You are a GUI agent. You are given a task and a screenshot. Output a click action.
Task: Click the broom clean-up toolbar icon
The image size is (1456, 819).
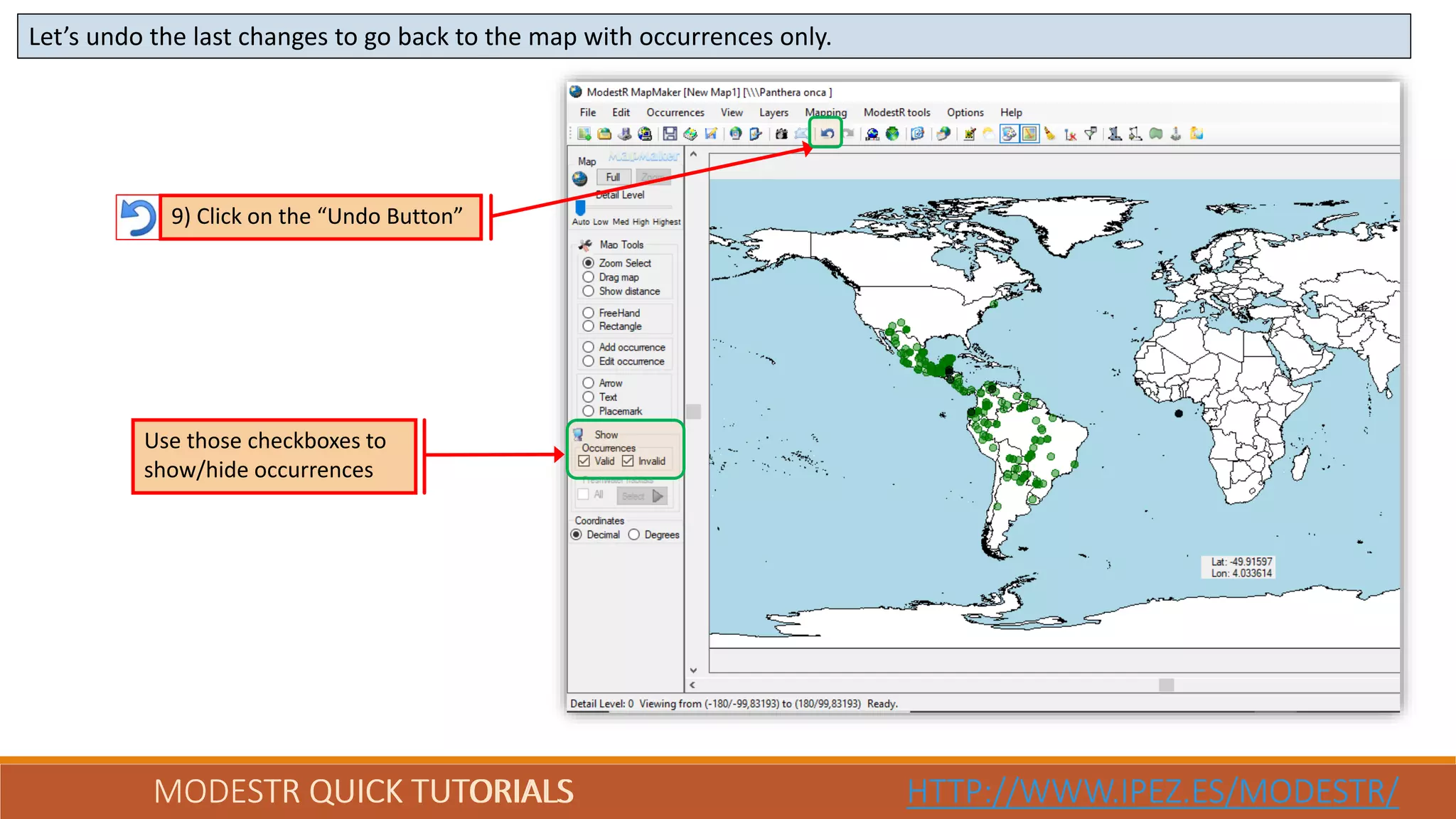pos(1050,134)
